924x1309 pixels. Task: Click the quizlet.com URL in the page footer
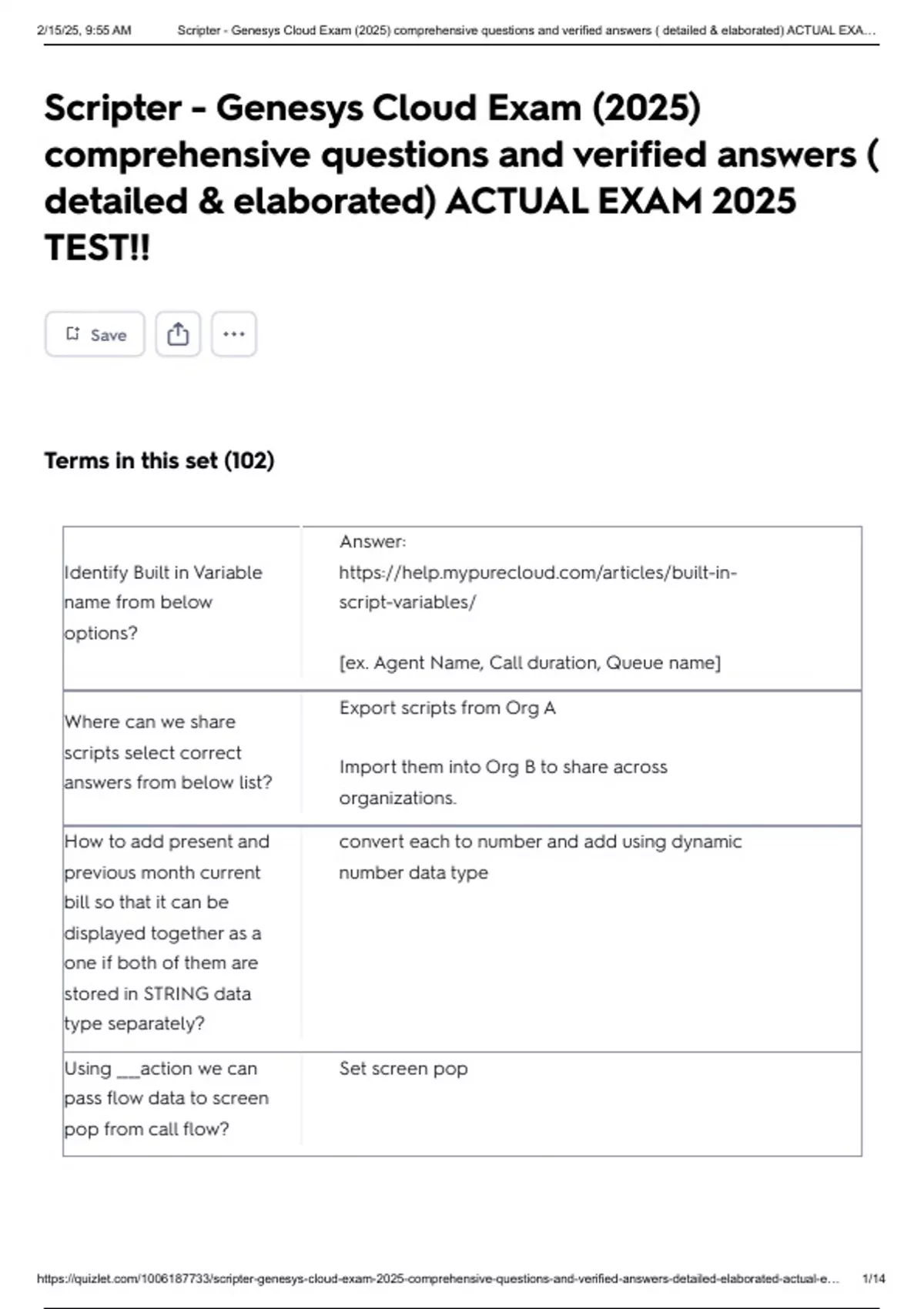coord(437,1279)
